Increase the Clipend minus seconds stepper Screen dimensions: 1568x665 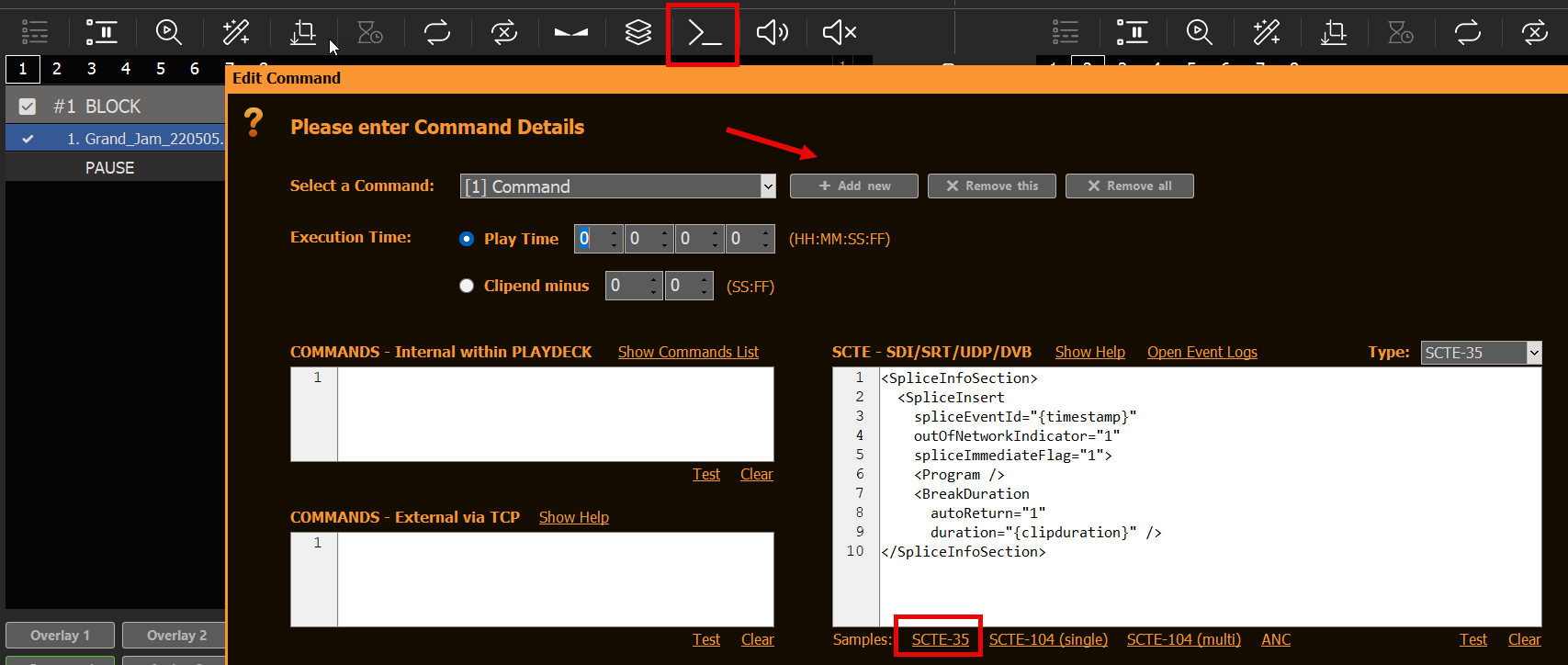coord(654,279)
